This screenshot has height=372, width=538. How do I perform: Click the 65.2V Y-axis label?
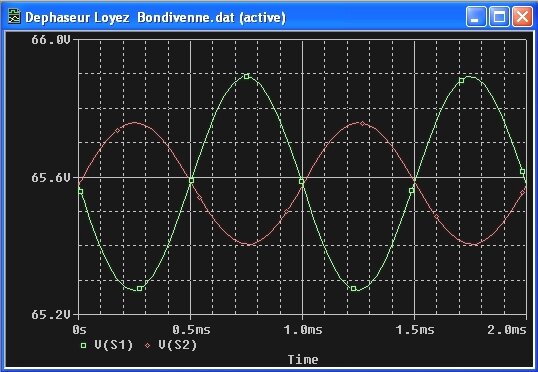point(51,314)
